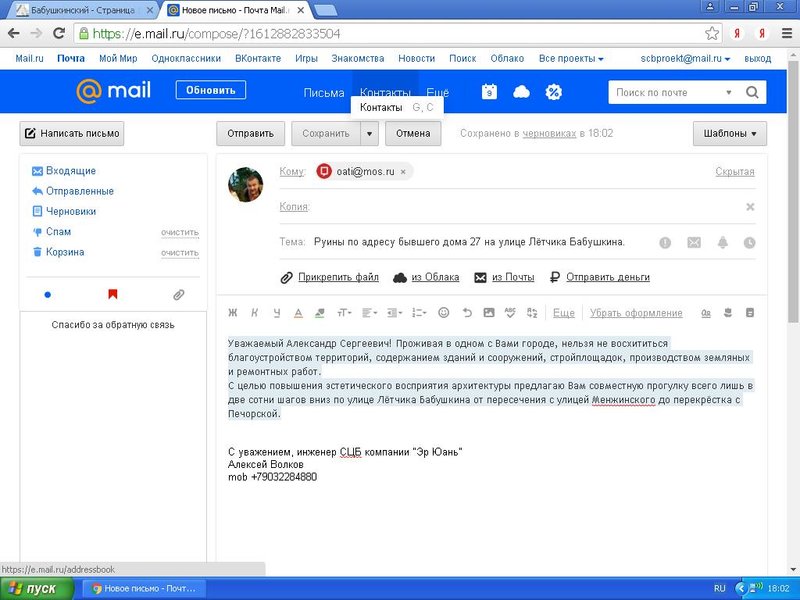This screenshot has height=600, width=800.
Task: Toggle the important message exclamation icon
Action: click(665, 243)
